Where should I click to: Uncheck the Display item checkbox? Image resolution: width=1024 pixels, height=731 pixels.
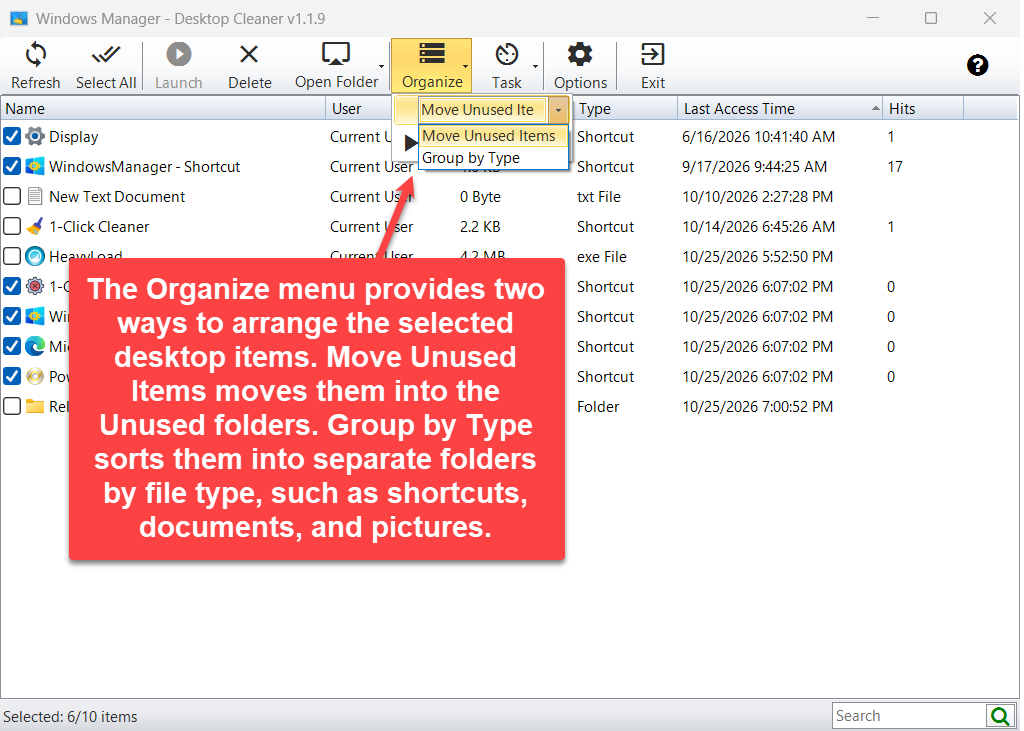tap(12, 137)
